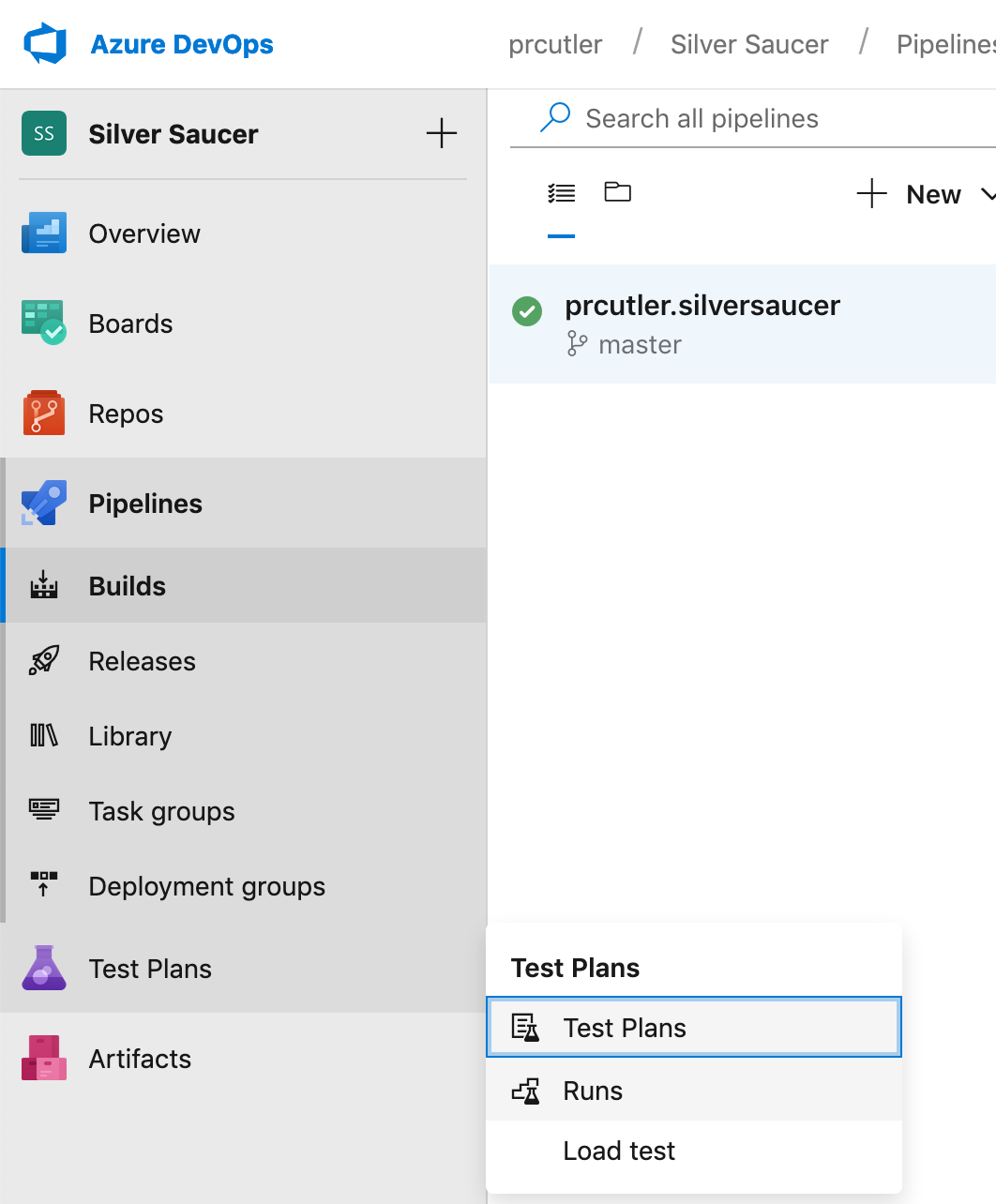This screenshot has height=1204, width=996.
Task: Select the Repos icon in sidebar
Action: (43, 413)
